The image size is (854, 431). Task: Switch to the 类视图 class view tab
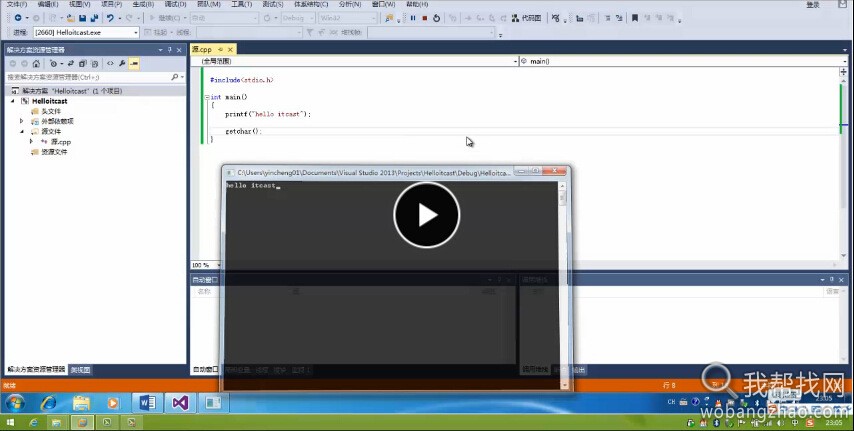click(80, 369)
